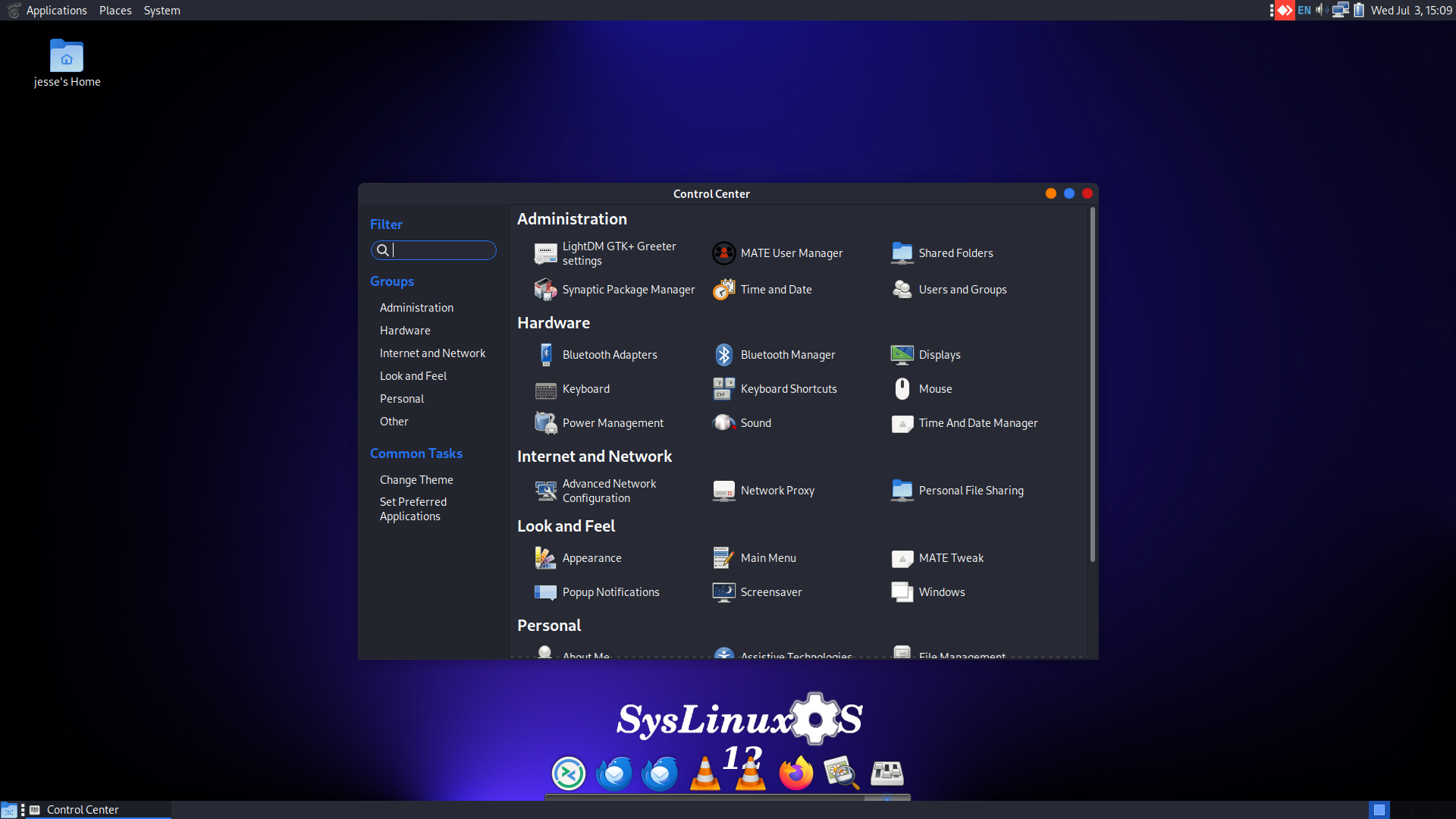Open Appearance preferences
This screenshot has height=819, width=1456.
click(578, 558)
